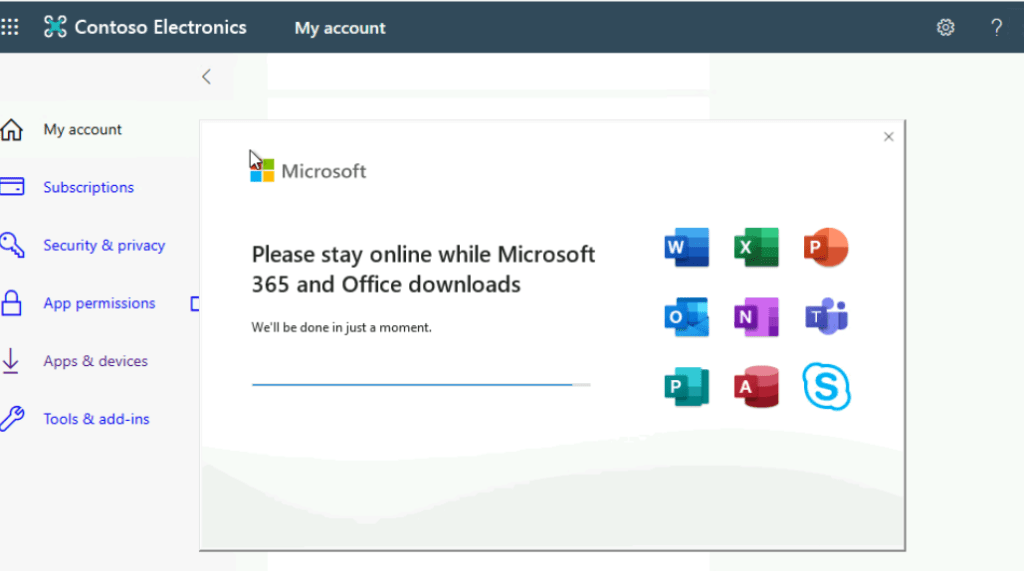The image size is (1024, 571).
Task: Click the Excel app icon
Action: pos(756,247)
